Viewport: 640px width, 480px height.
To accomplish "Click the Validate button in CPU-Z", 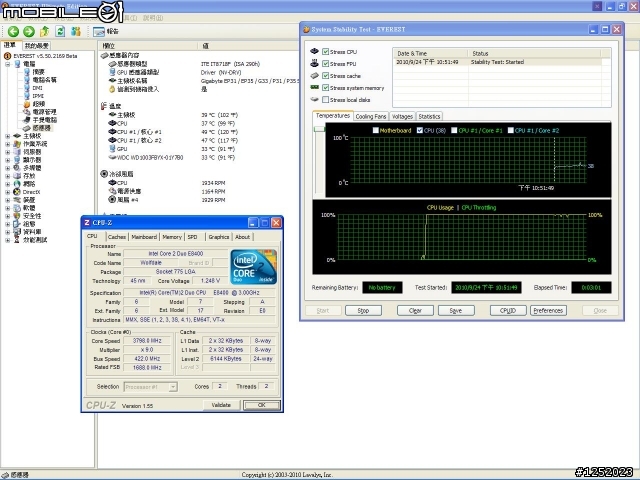I will tap(221, 405).
